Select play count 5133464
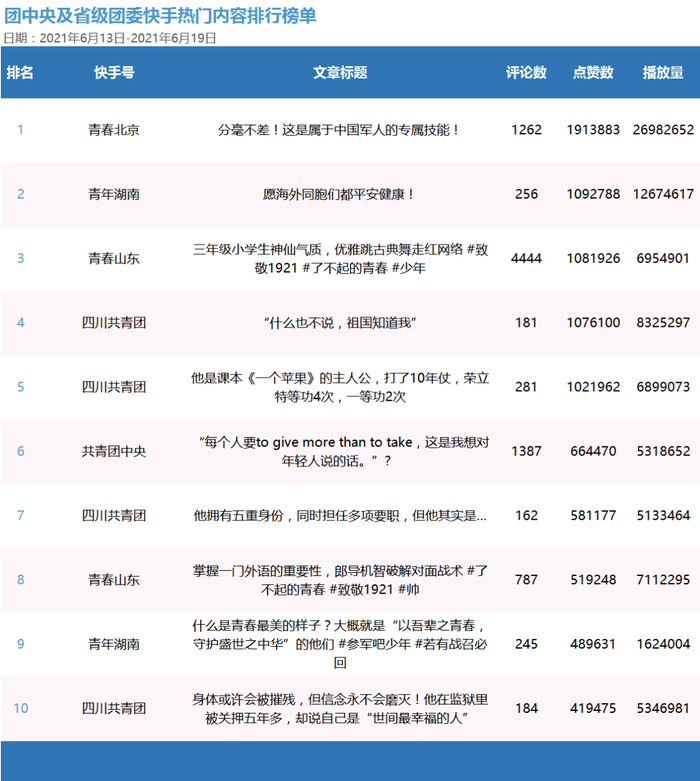This screenshot has height=781, width=700. tap(663, 516)
